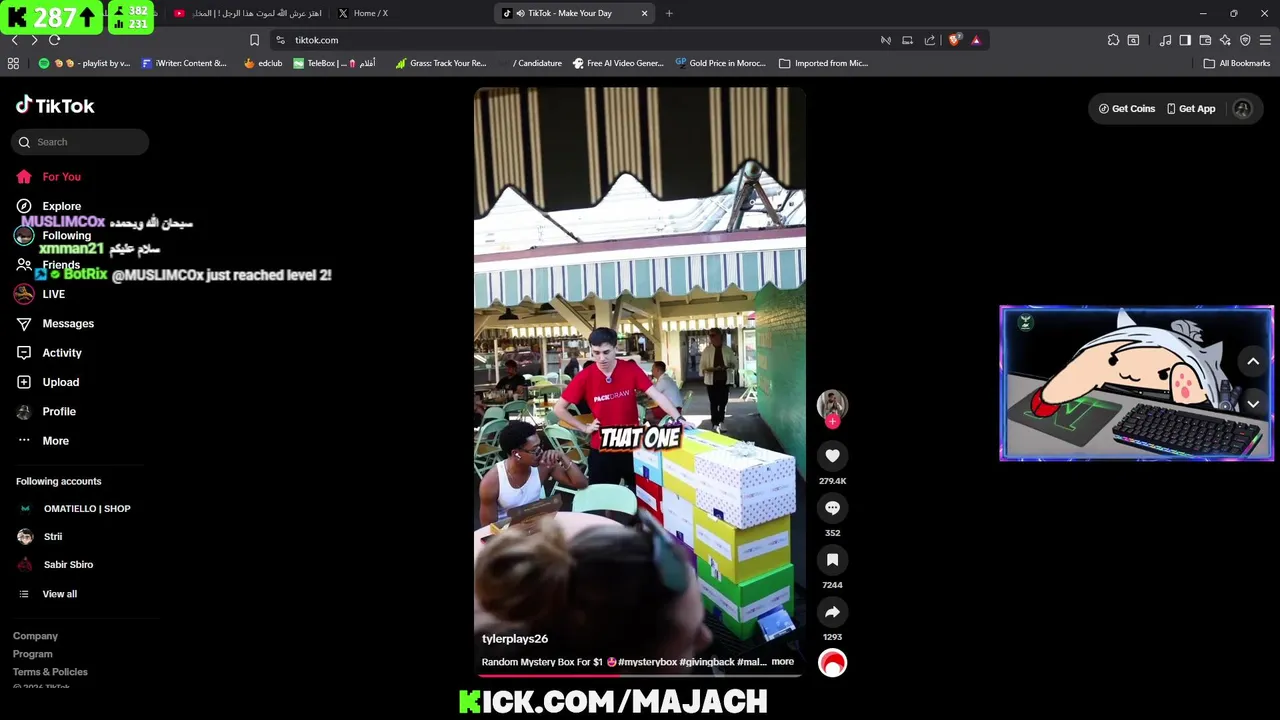
Task: Expand Company footer section
Action: tap(35, 636)
